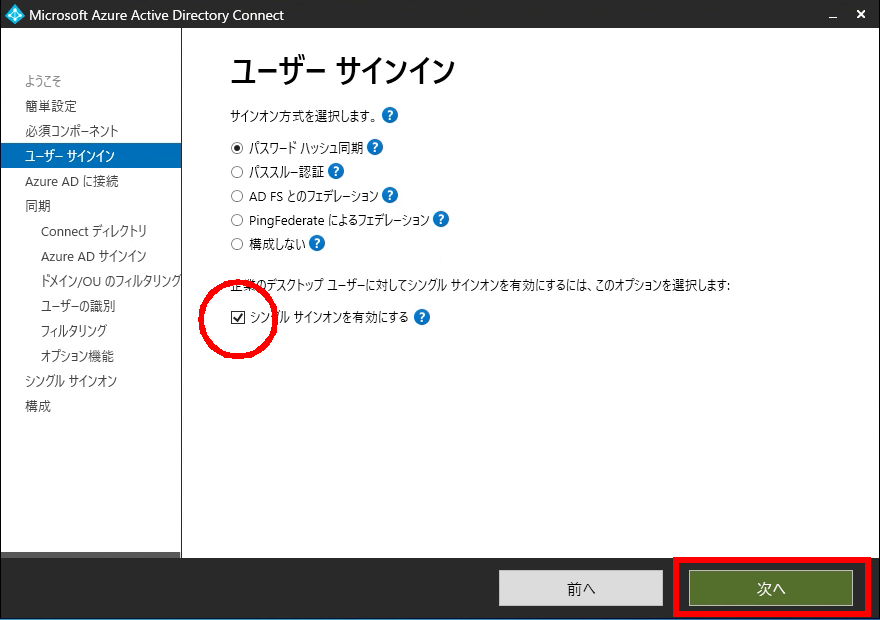Open help icon for パススルー認証

coord(336,171)
